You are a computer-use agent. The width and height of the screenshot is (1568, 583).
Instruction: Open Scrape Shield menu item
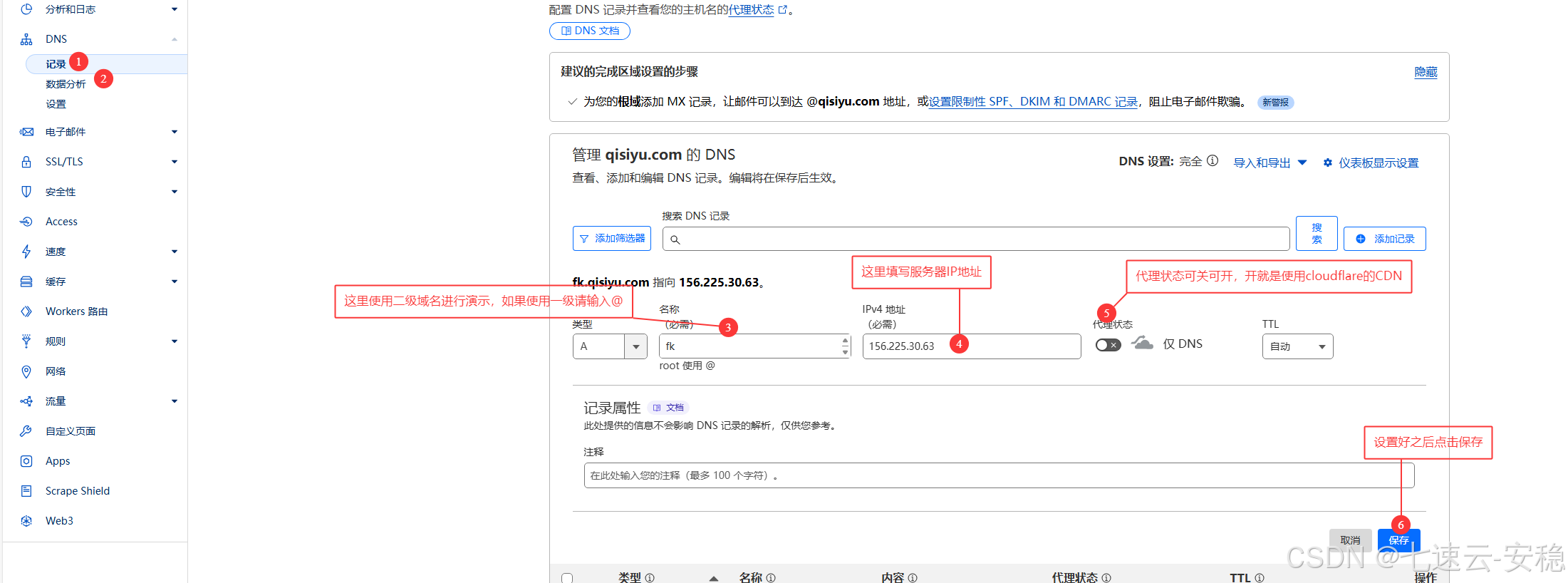point(78,491)
